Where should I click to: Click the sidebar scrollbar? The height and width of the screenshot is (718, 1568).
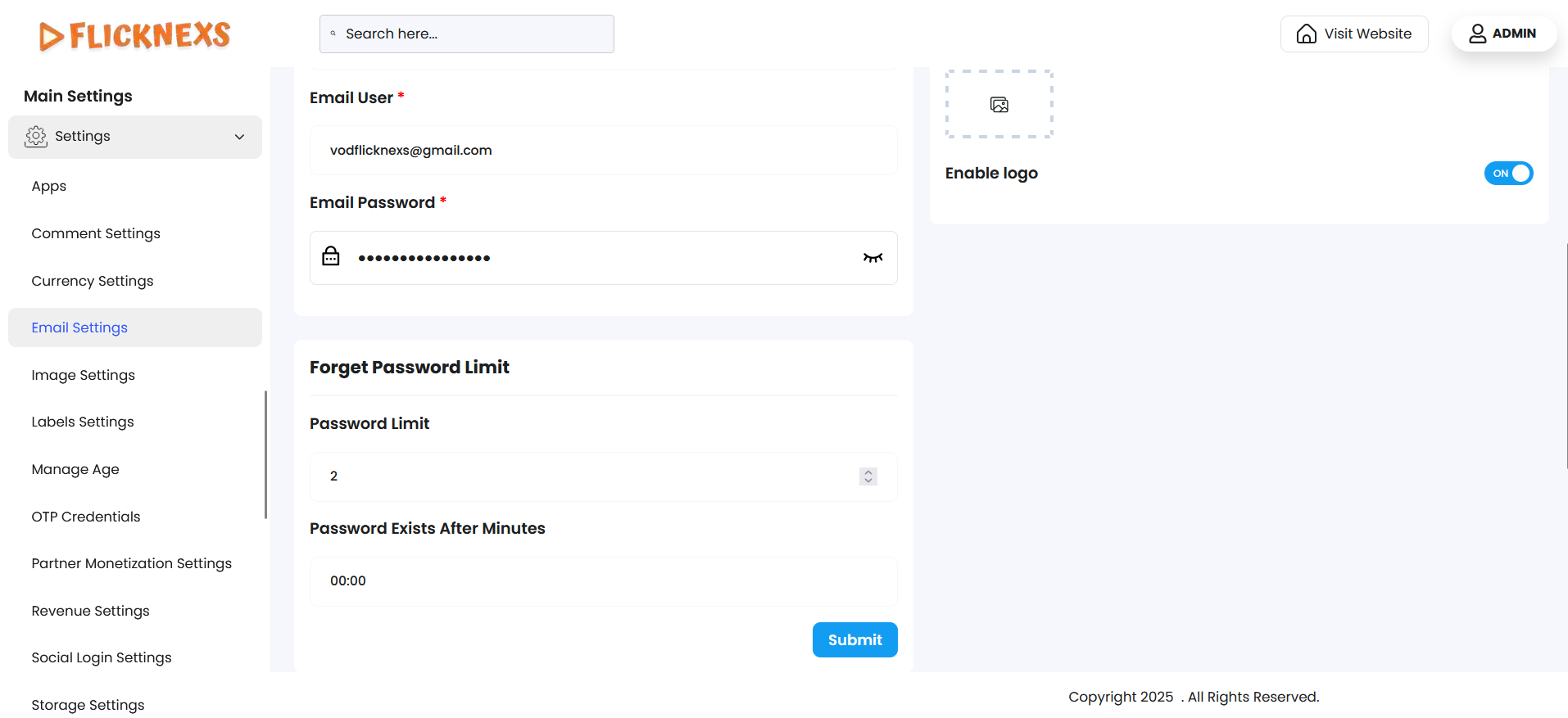(265, 454)
